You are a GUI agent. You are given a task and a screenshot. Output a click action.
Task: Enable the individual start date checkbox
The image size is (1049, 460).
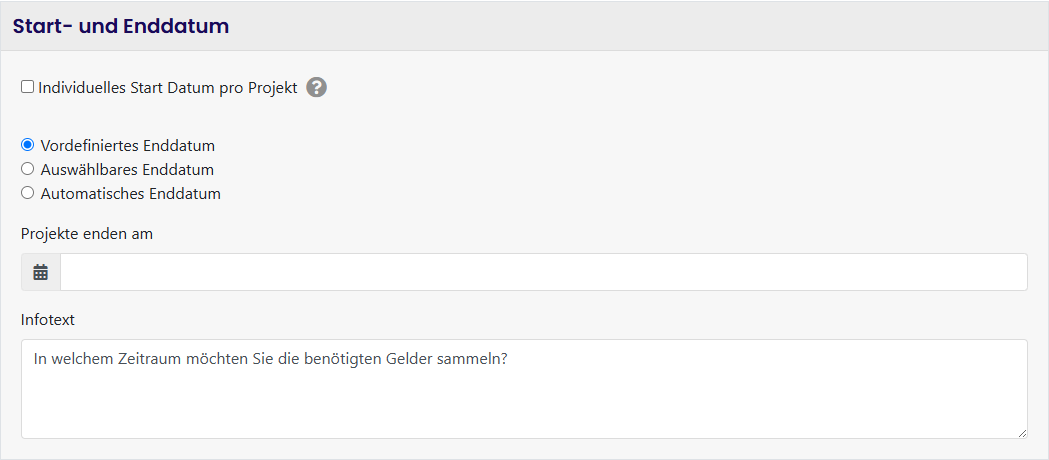tap(28, 87)
